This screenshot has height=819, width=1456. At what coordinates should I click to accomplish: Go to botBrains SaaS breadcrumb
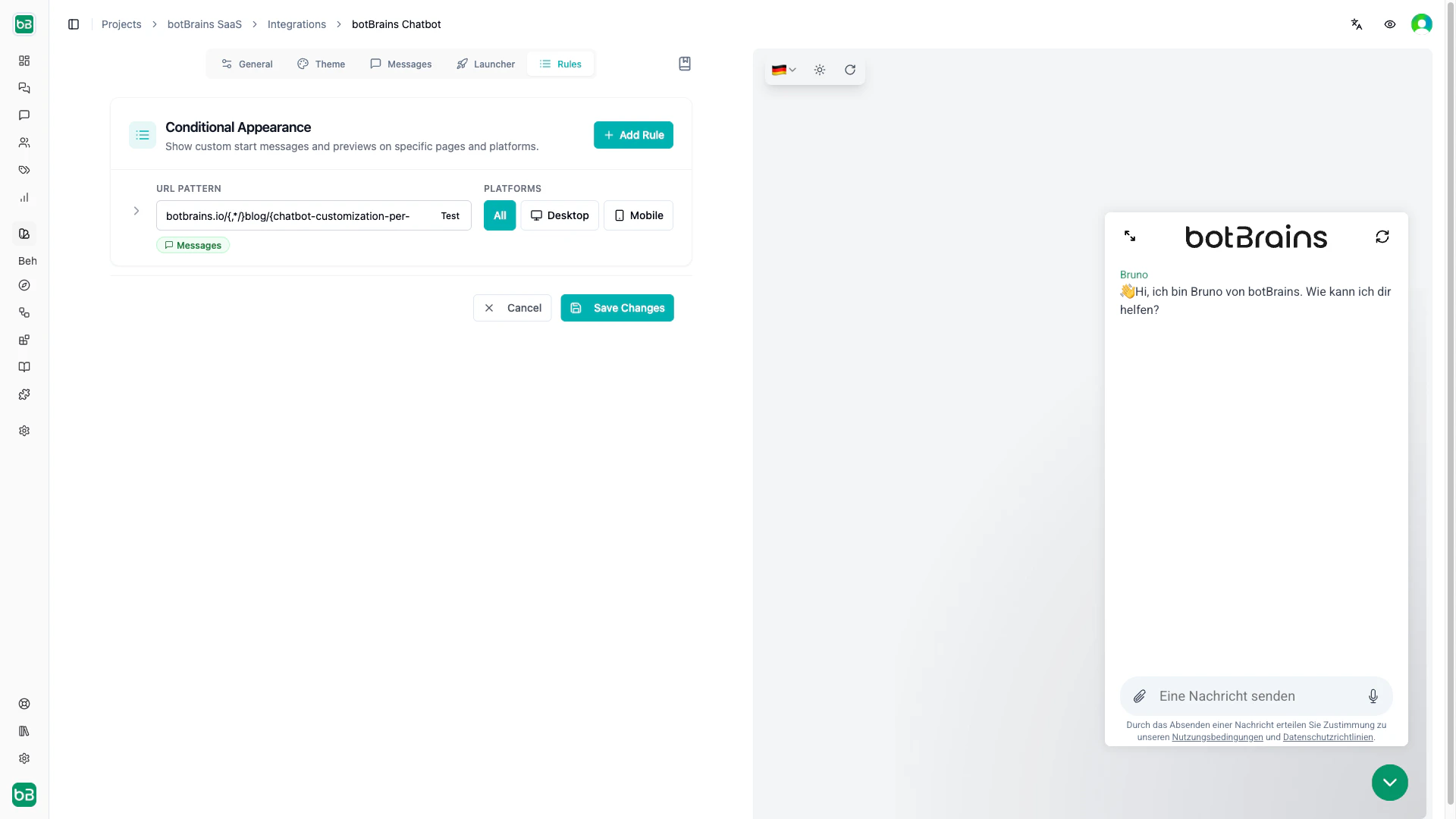205,24
